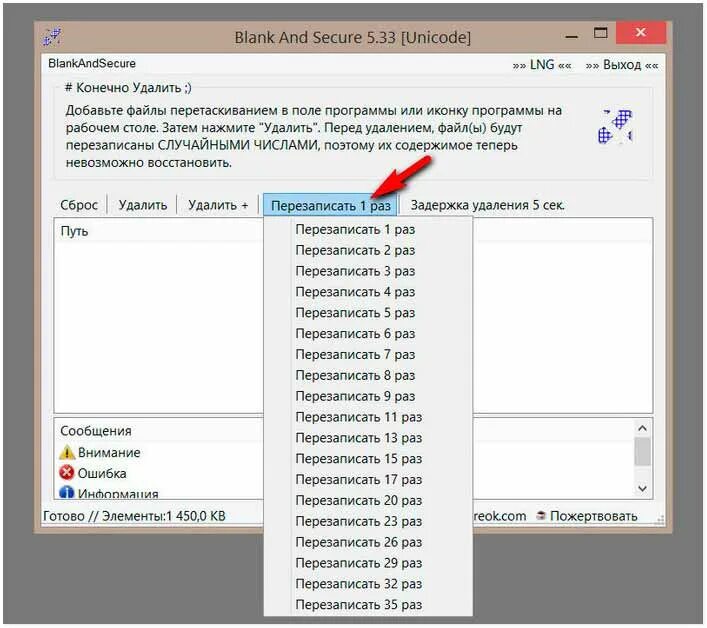Click the Blank And Secure logo icon

615,127
